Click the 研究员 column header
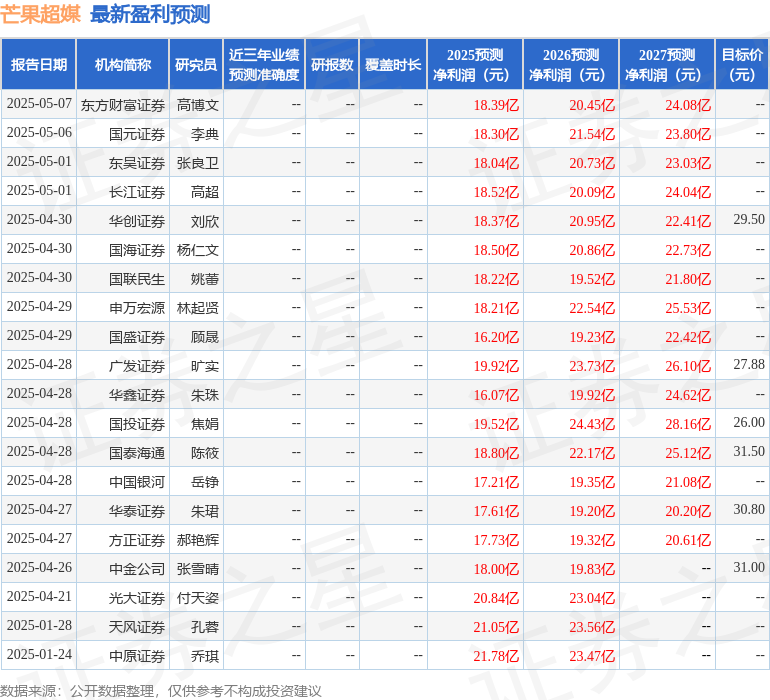This screenshot has width=770, height=700. (x=195, y=65)
